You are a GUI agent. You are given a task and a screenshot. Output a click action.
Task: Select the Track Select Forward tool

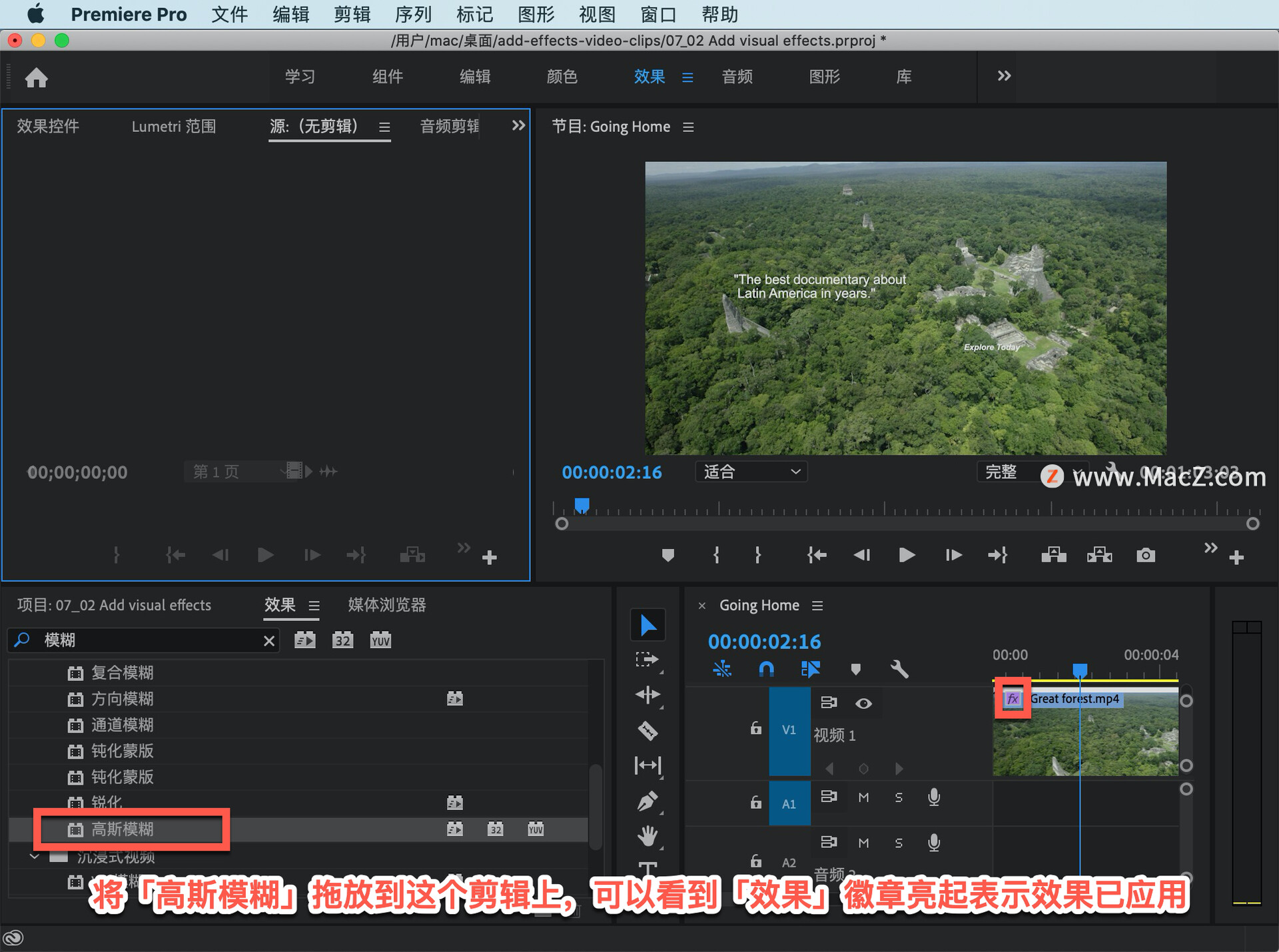click(647, 660)
